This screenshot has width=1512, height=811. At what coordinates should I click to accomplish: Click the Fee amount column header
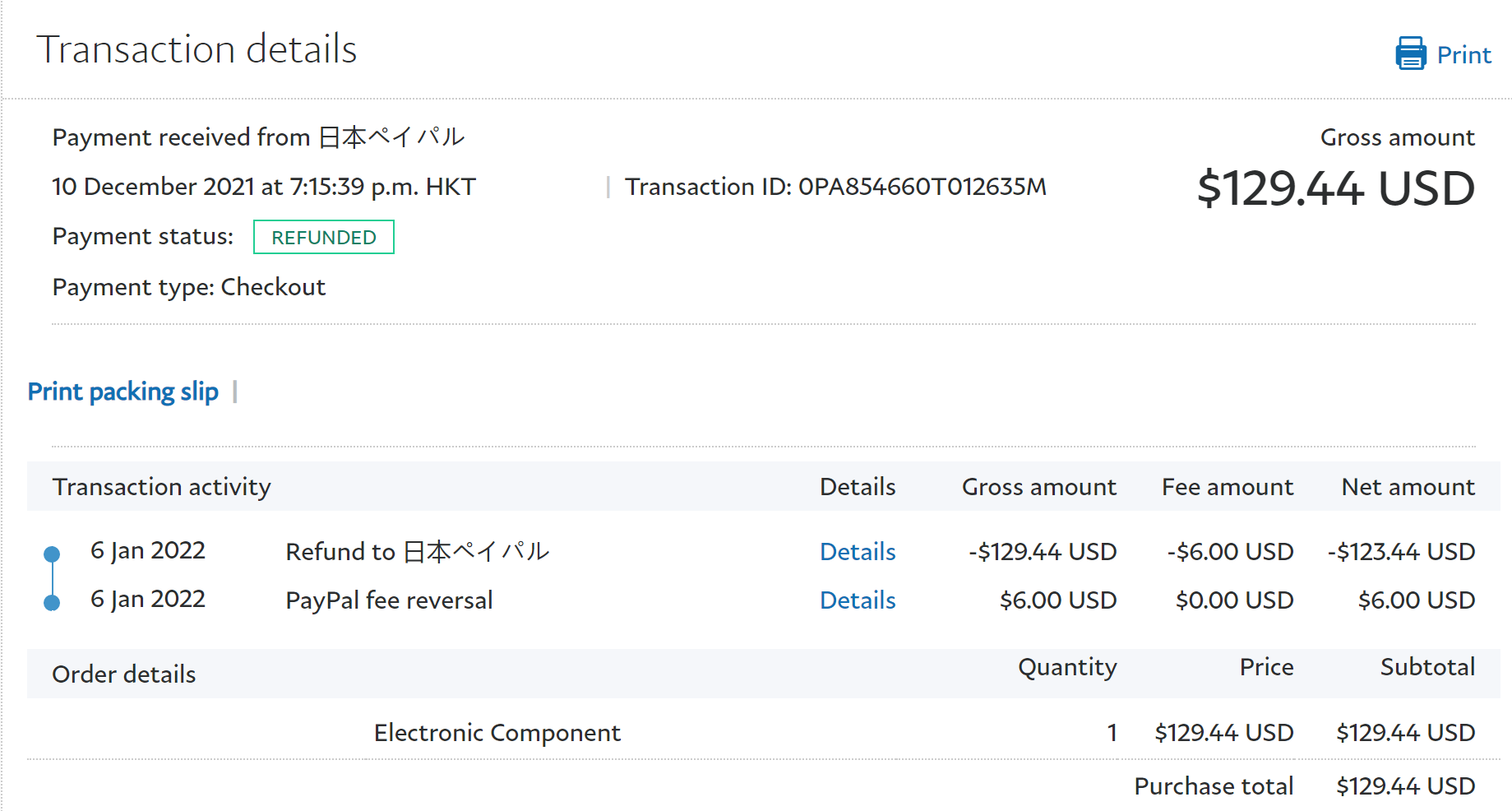click(1227, 487)
